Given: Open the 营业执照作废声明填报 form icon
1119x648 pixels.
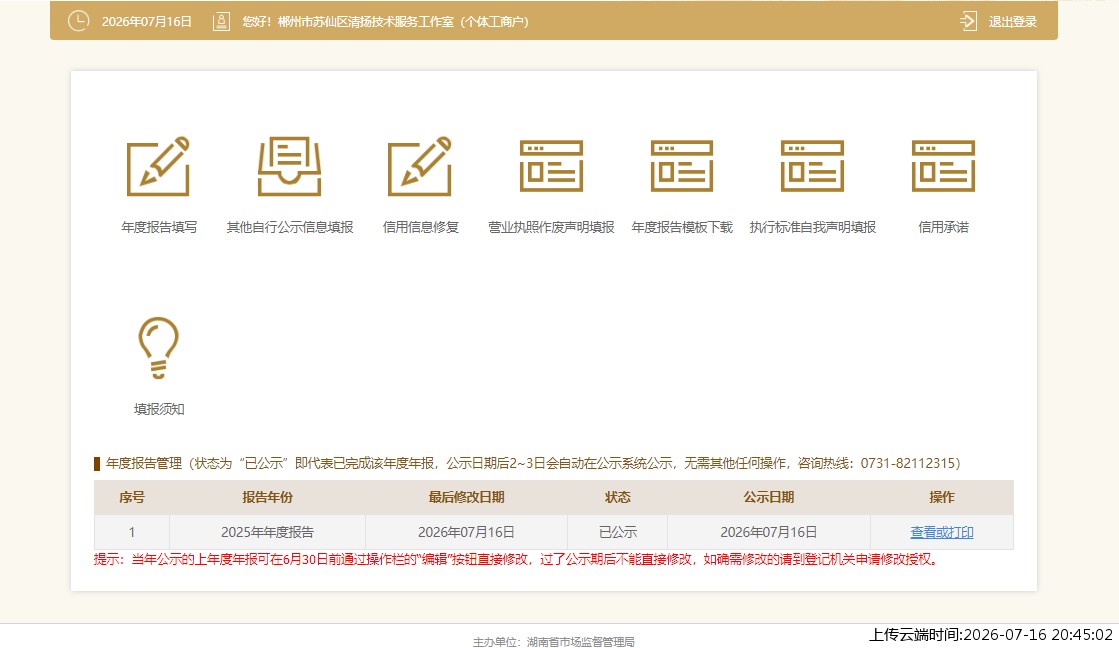Looking at the screenshot, I should [x=551, y=166].
